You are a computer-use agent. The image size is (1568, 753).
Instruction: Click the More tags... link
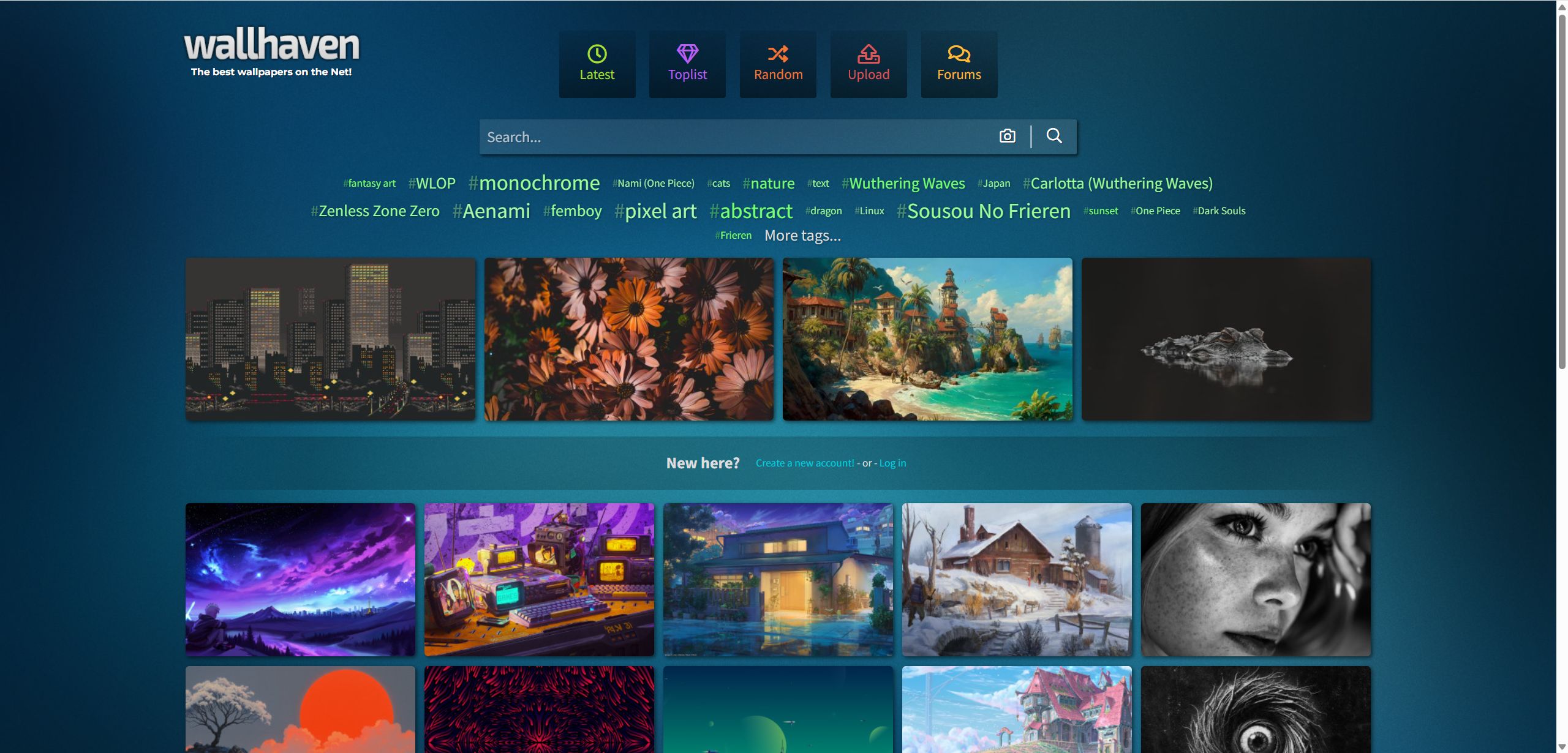802,235
